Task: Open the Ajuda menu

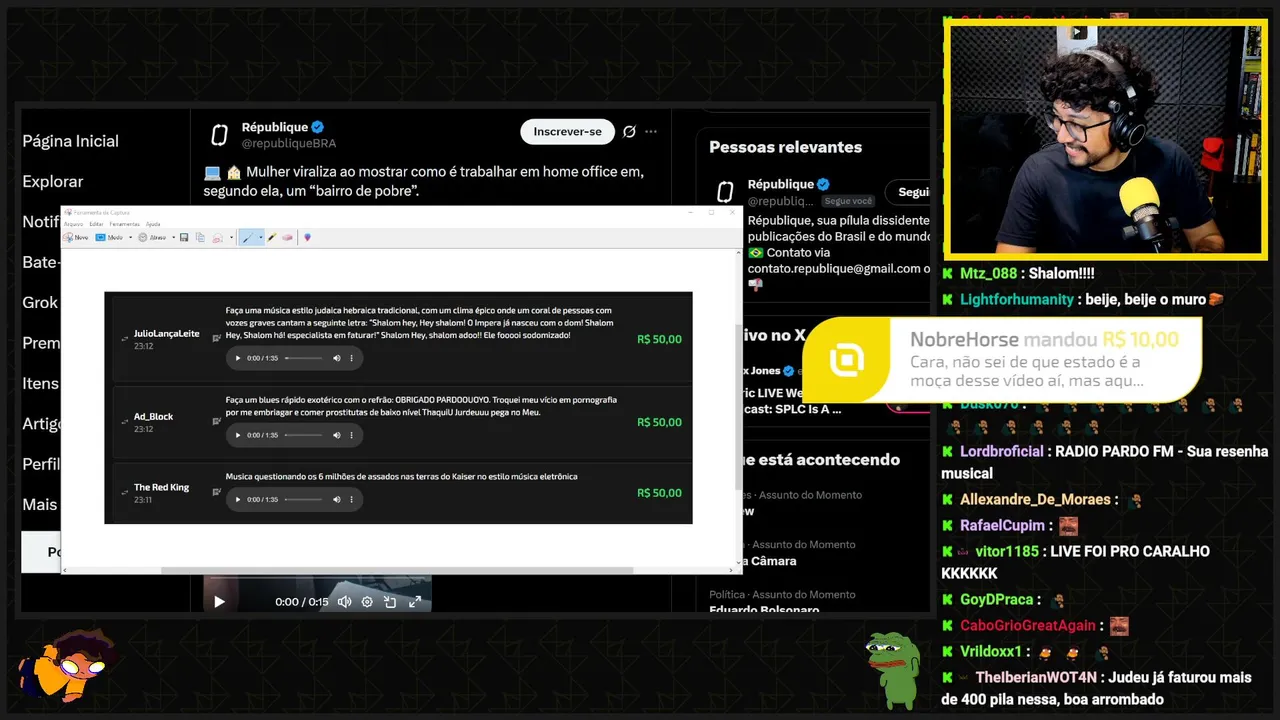Action: point(153,224)
